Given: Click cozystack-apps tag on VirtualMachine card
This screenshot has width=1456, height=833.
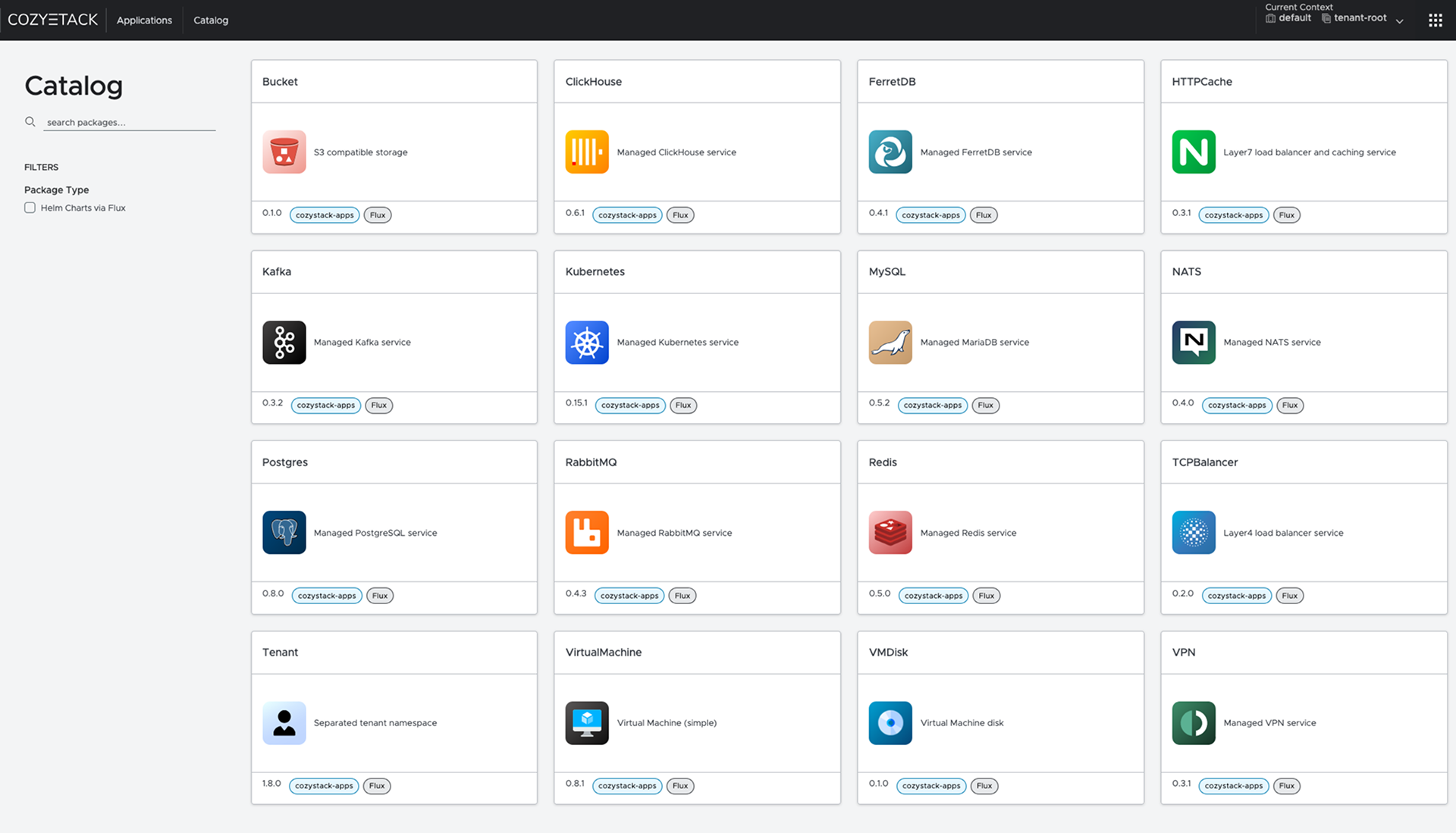Looking at the screenshot, I should (627, 786).
